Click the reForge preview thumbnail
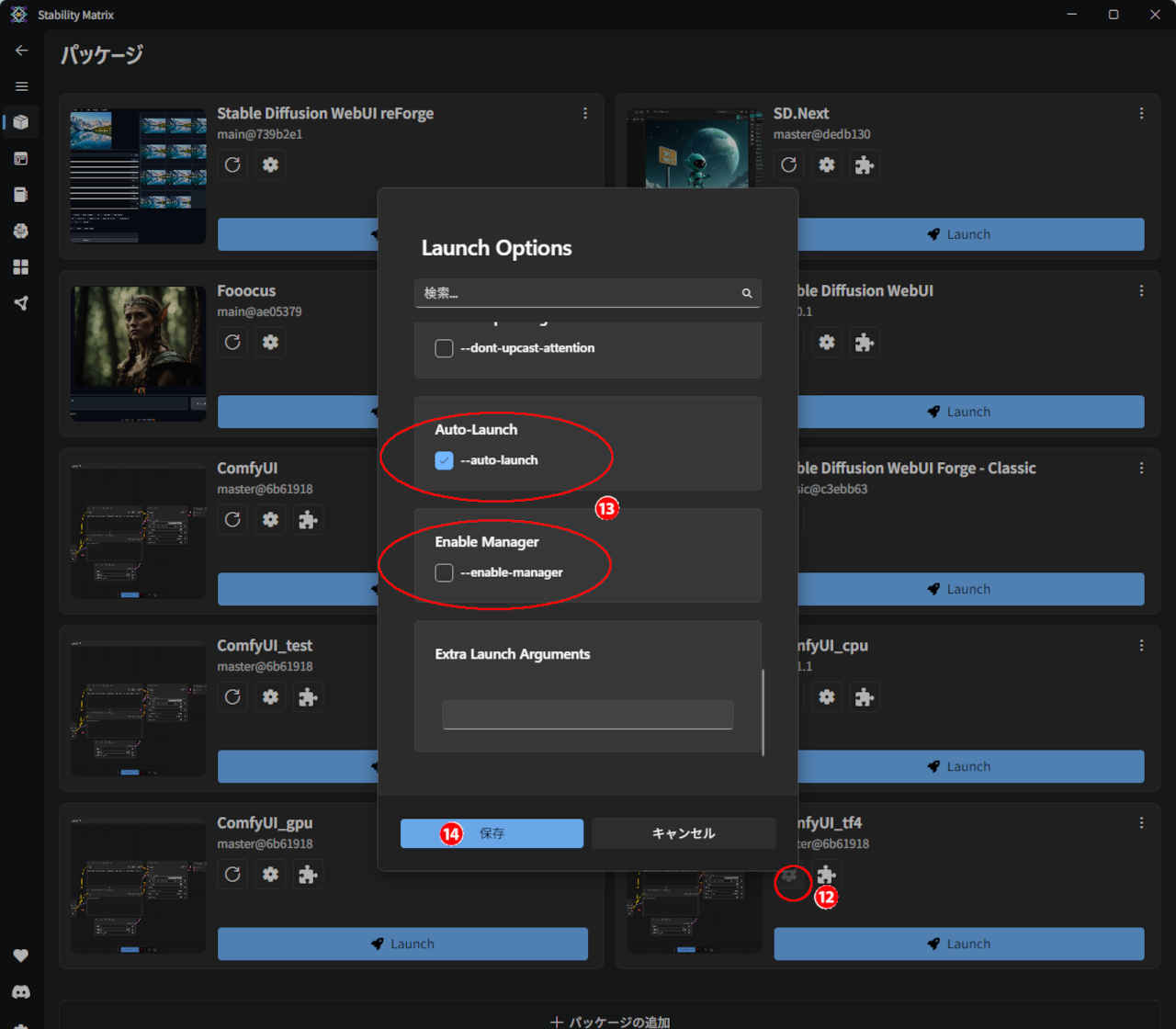 138,175
